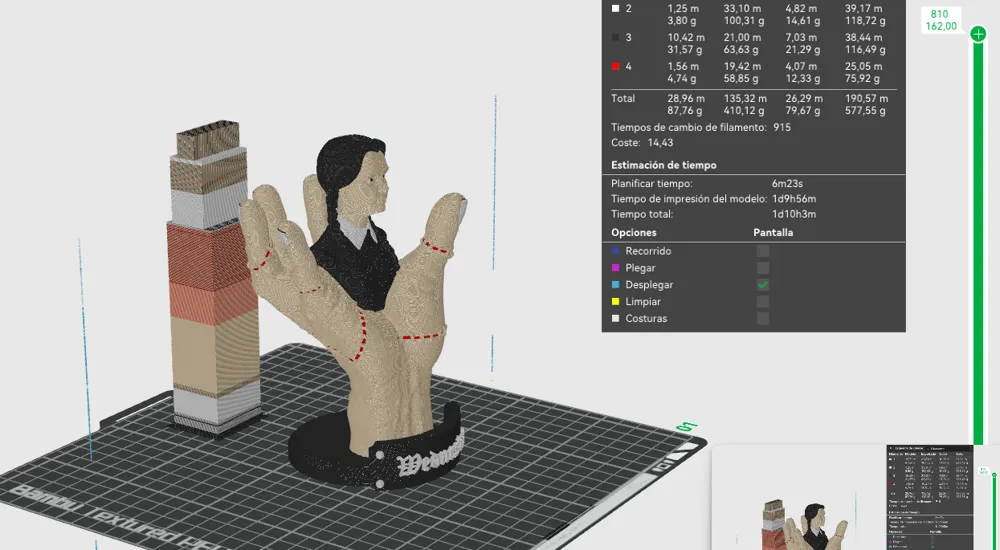Click the blue Recorrido color square

[x=615, y=251]
